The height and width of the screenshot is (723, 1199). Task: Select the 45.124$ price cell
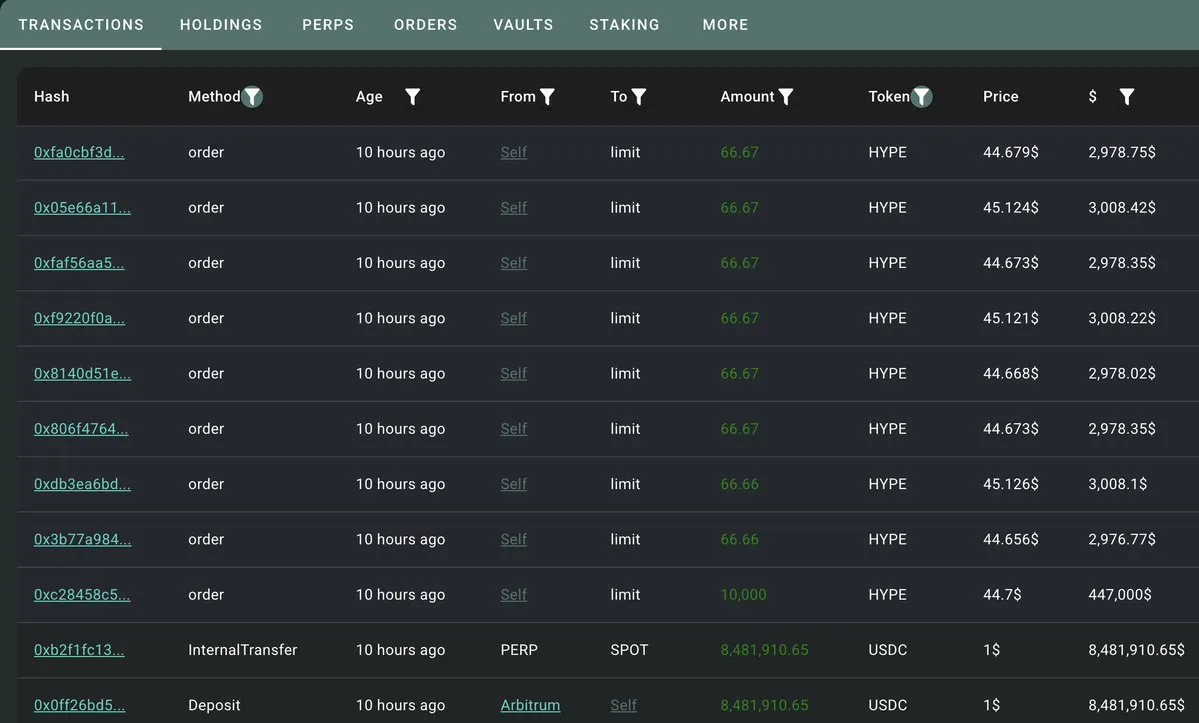[x=1010, y=207]
